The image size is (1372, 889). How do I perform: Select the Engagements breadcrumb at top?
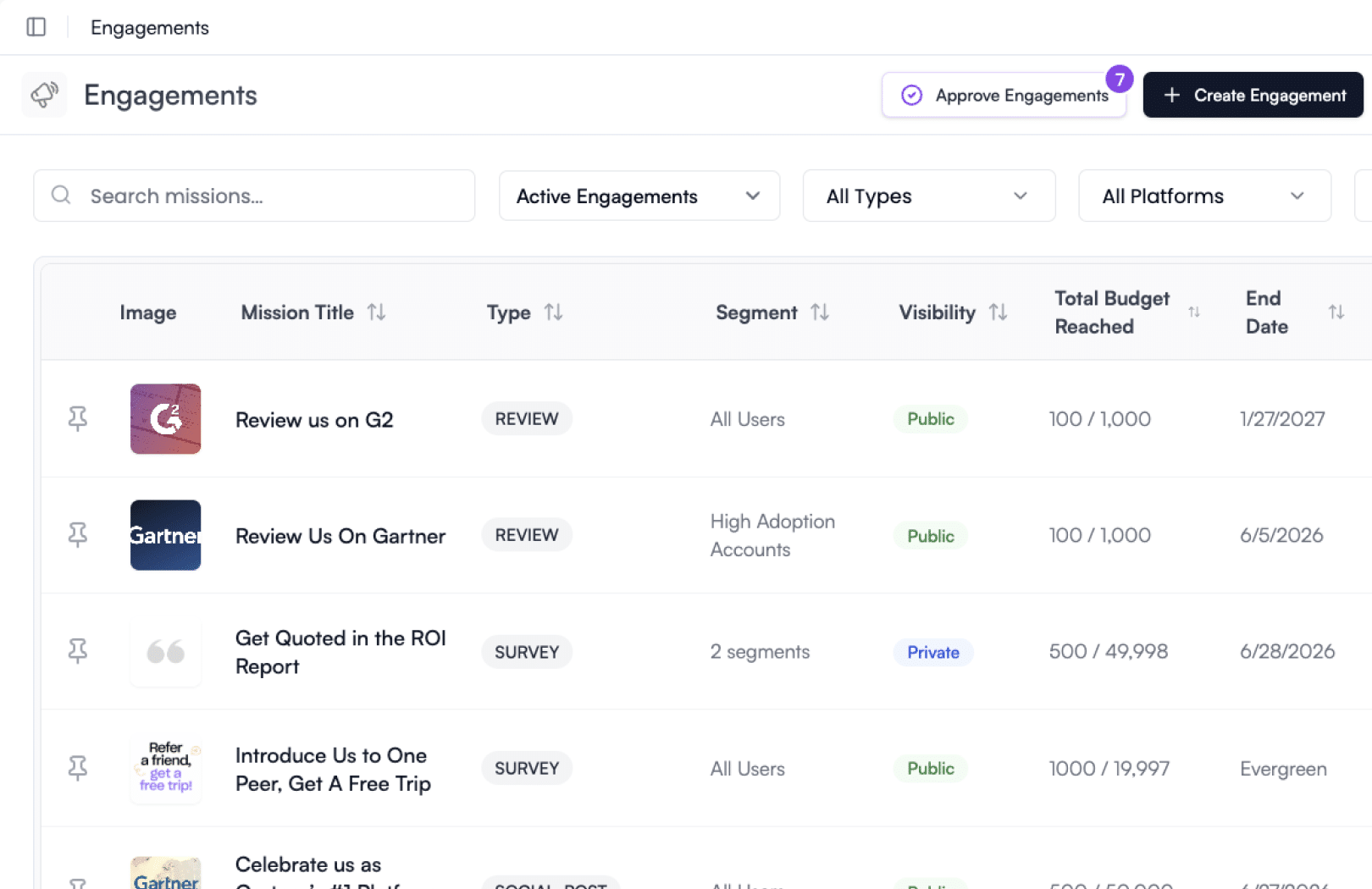(x=150, y=28)
